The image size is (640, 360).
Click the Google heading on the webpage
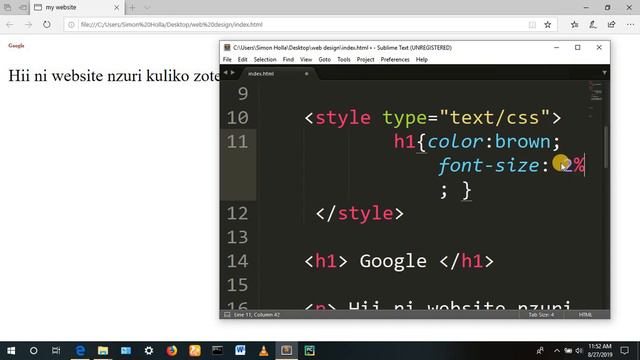pos(16,45)
